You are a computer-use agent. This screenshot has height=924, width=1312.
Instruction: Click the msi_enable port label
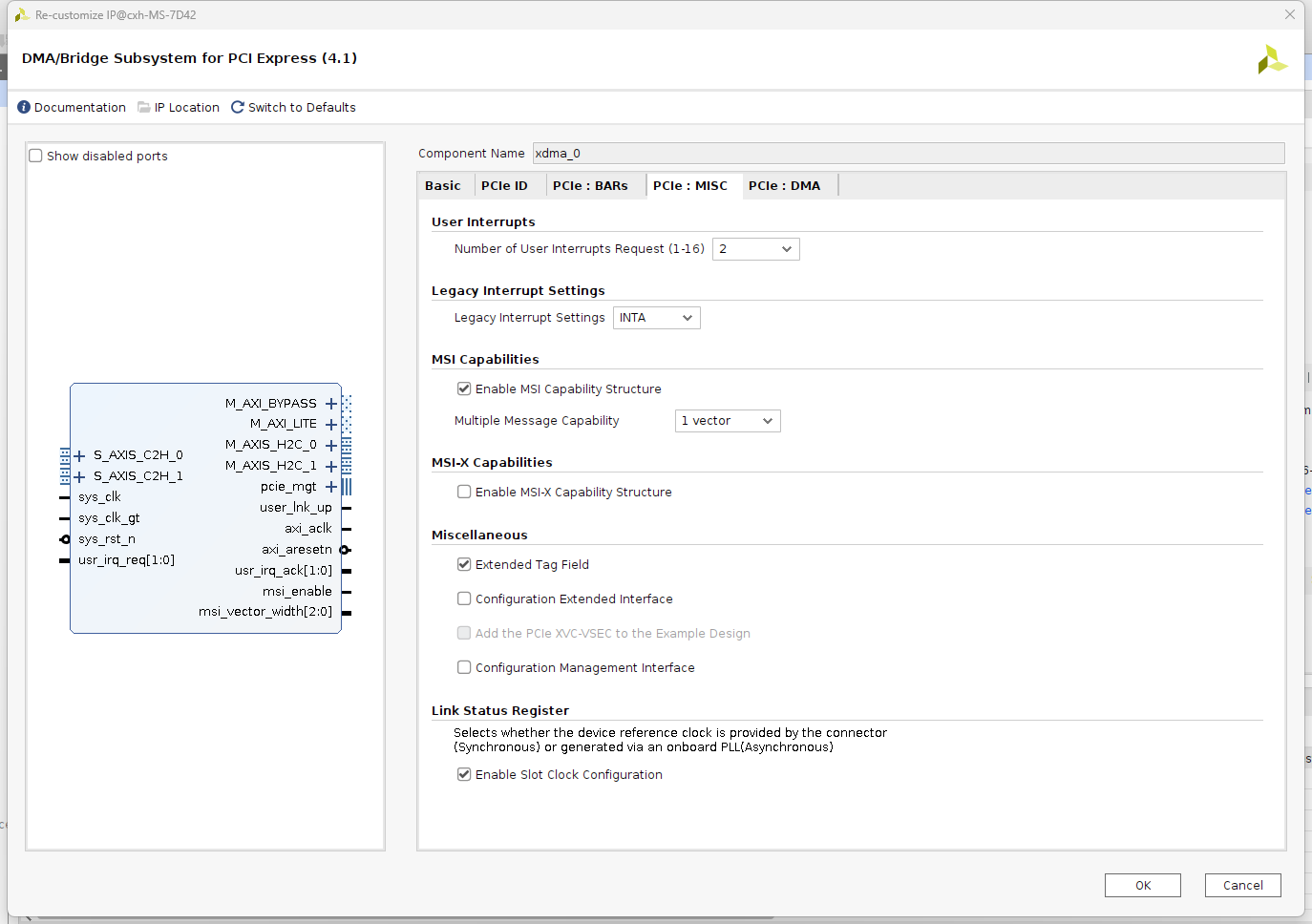point(297,592)
